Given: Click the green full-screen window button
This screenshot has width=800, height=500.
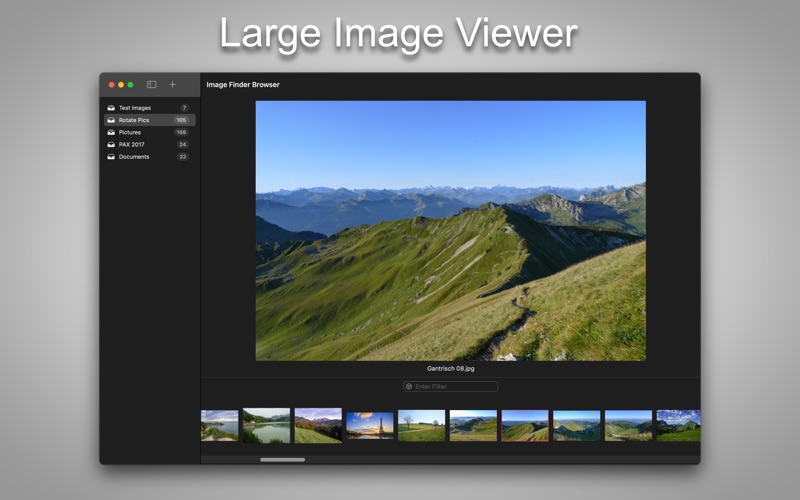Looking at the screenshot, I should (x=131, y=85).
